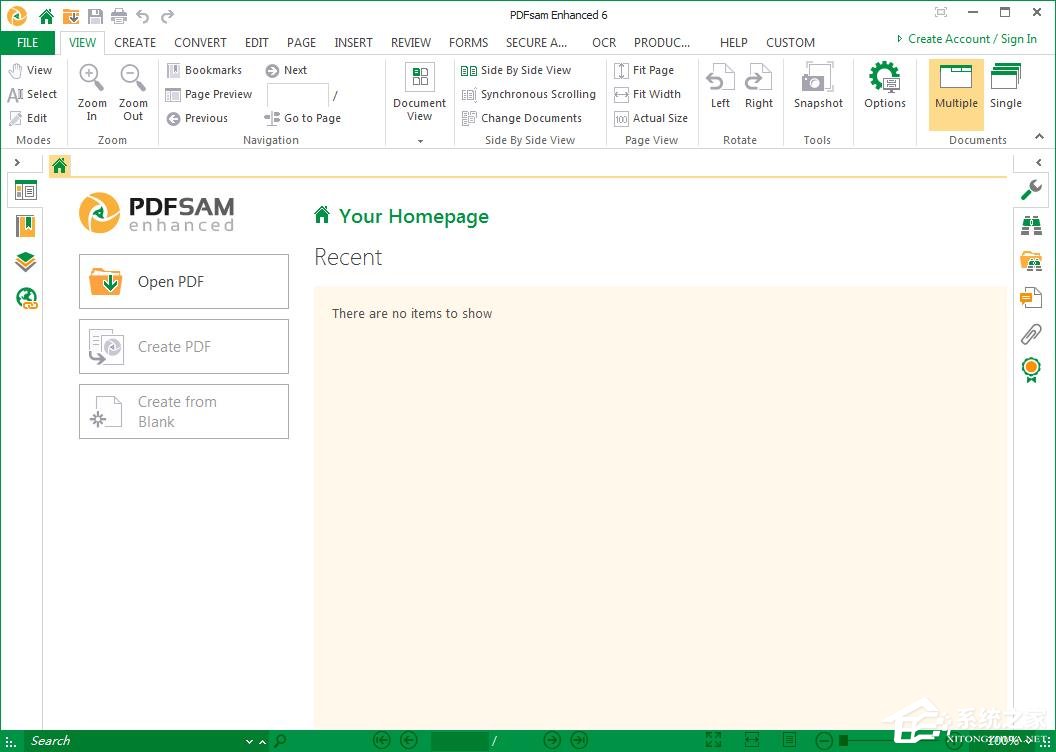
Task: Click the Print icon in quick access toolbar
Action: click(x=119, y=15)
